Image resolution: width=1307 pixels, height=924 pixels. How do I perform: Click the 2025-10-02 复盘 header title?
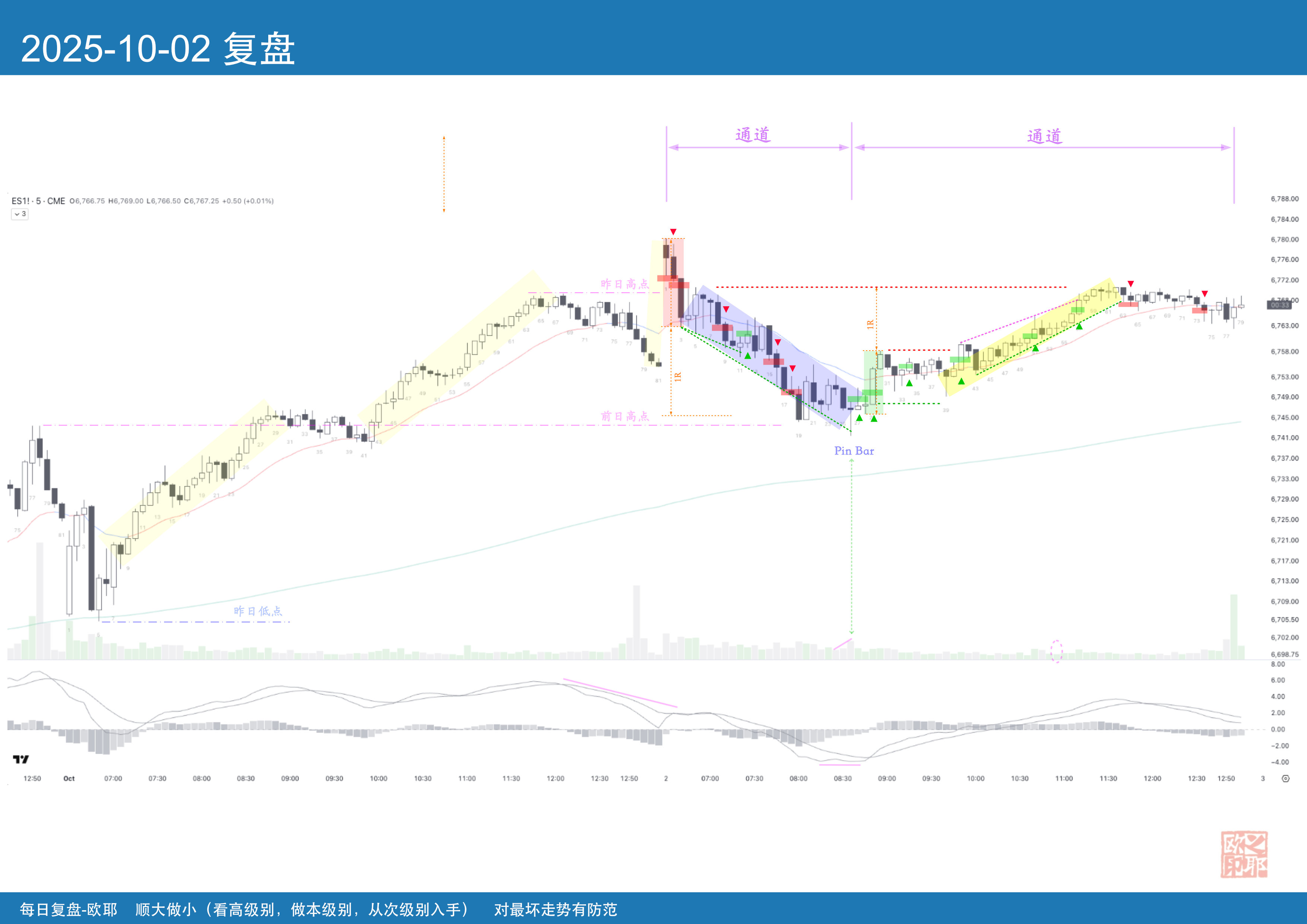click(x=158, y=49)
